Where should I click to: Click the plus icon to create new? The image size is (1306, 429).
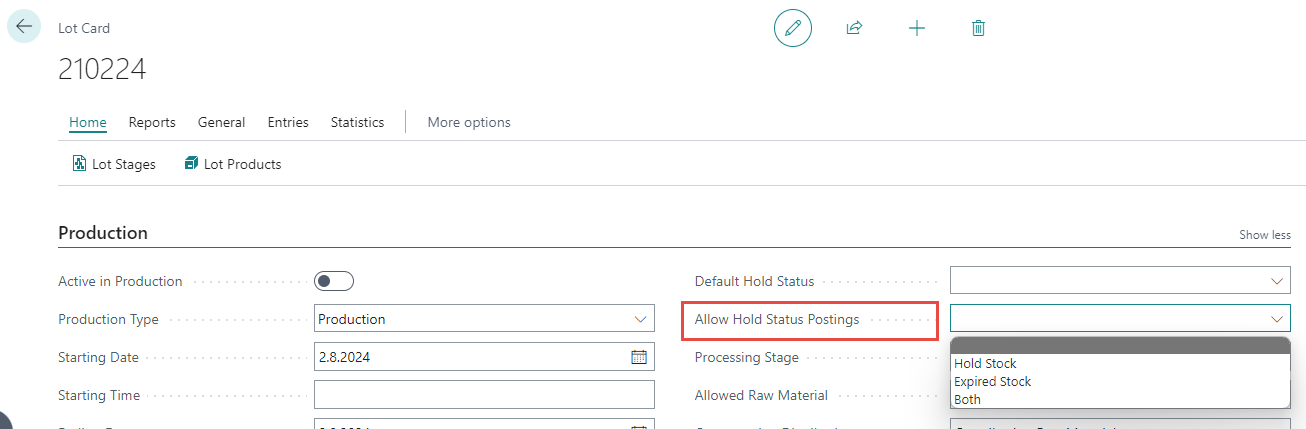click(x=916, y=28)
